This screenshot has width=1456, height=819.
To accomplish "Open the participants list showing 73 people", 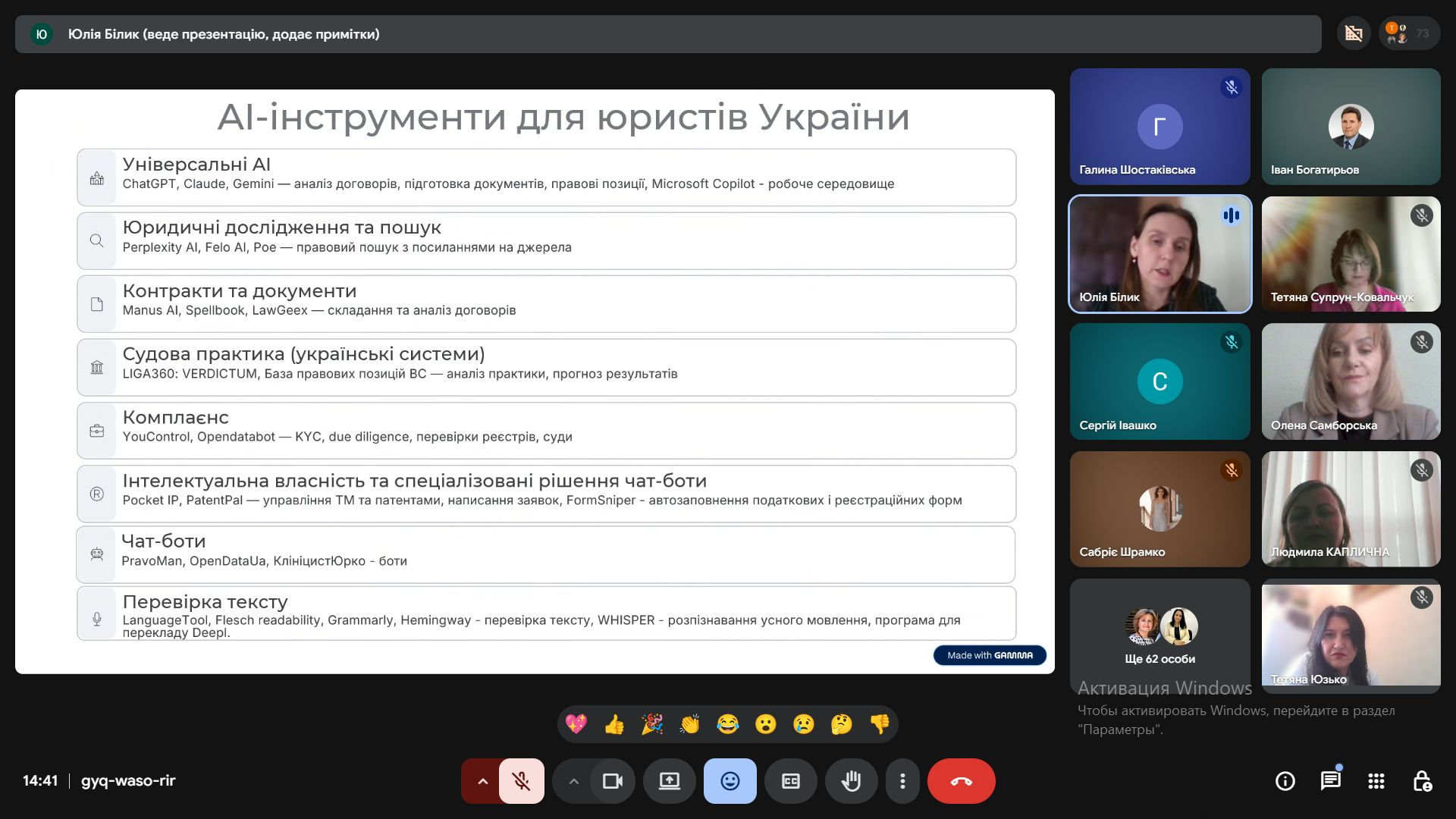I will (1410, 33).
